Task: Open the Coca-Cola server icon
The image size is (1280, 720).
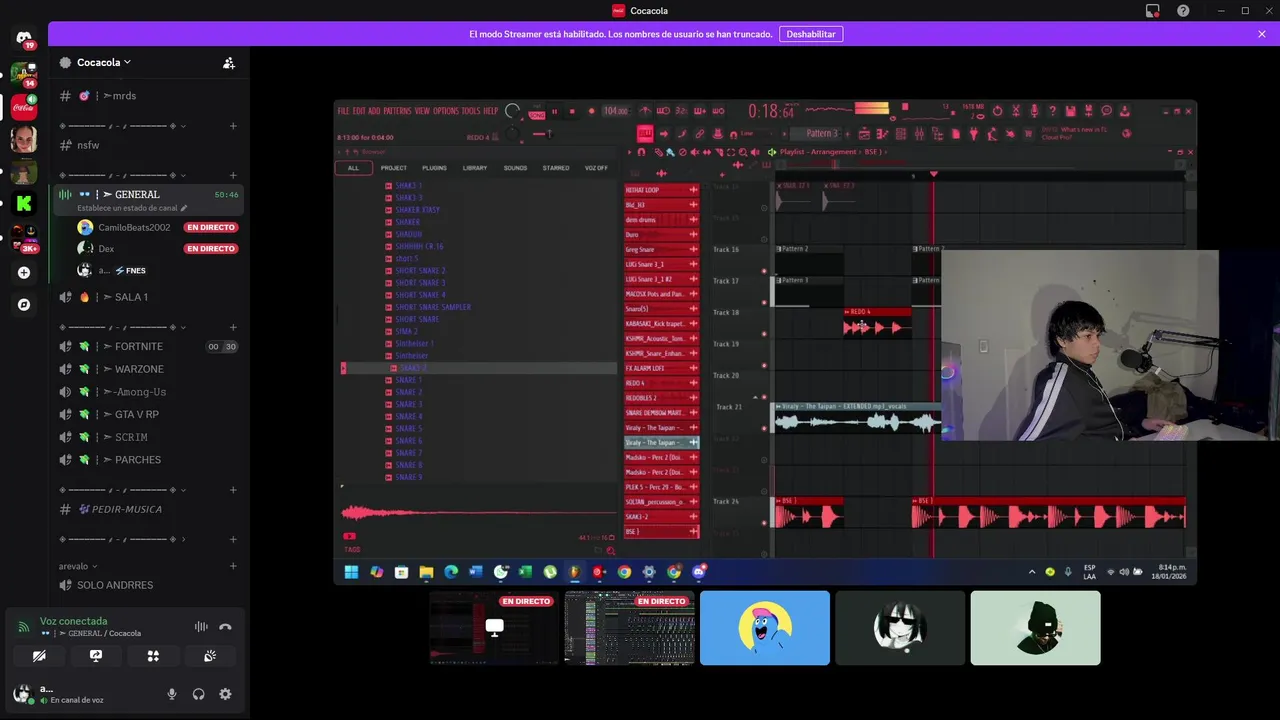Action: [24, 106]
